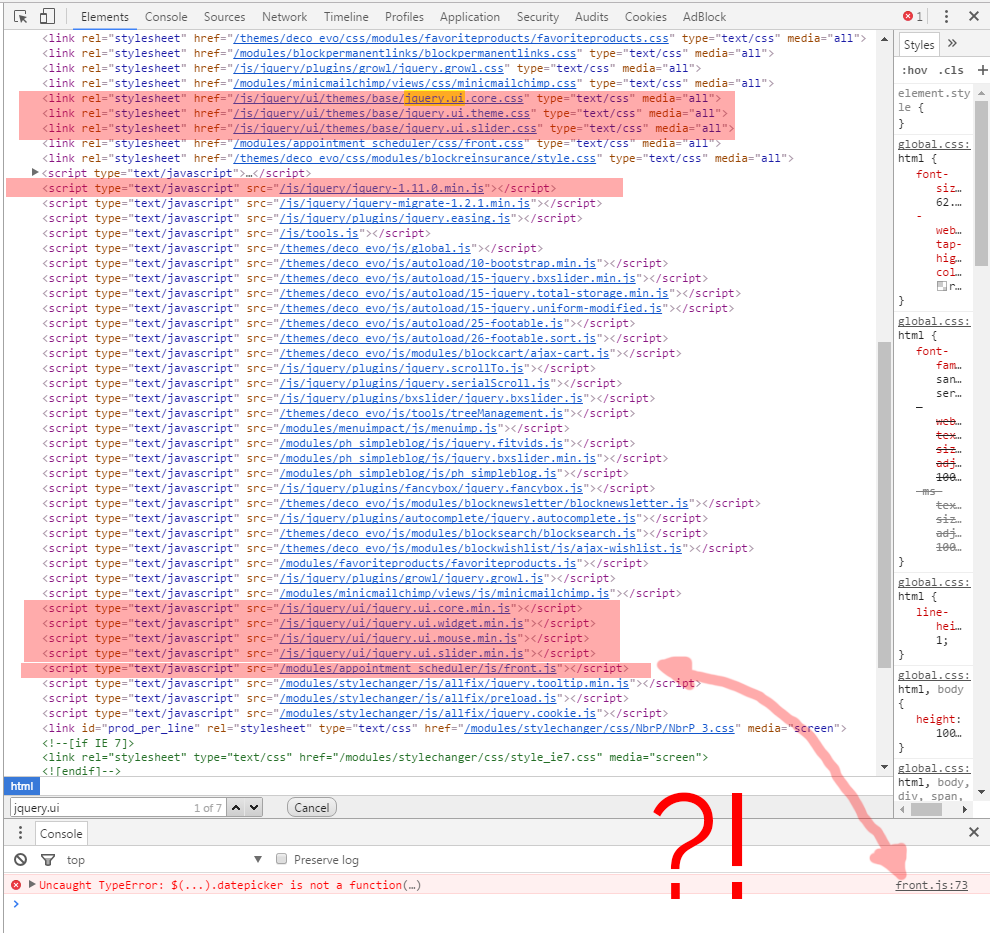Clear the console with the ban icon

tap(21, 859)
